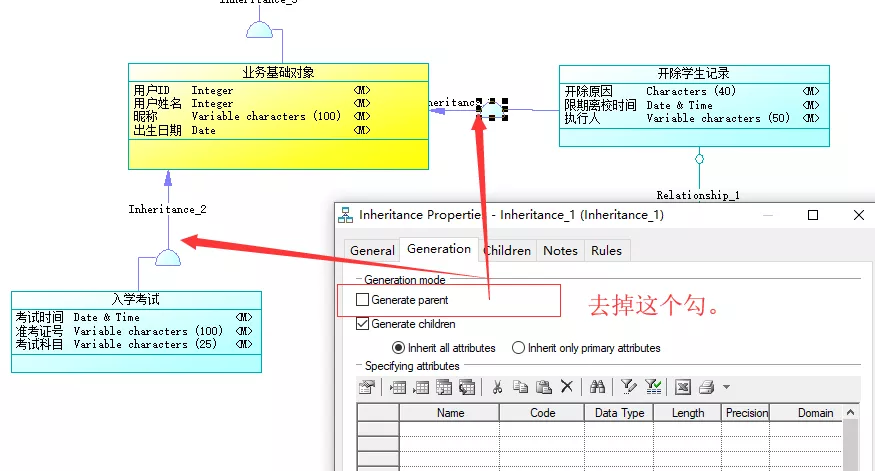This screenshot has height=471, width=875.
Task: Click the Inheritance_2 label
Action: point(167,209)
